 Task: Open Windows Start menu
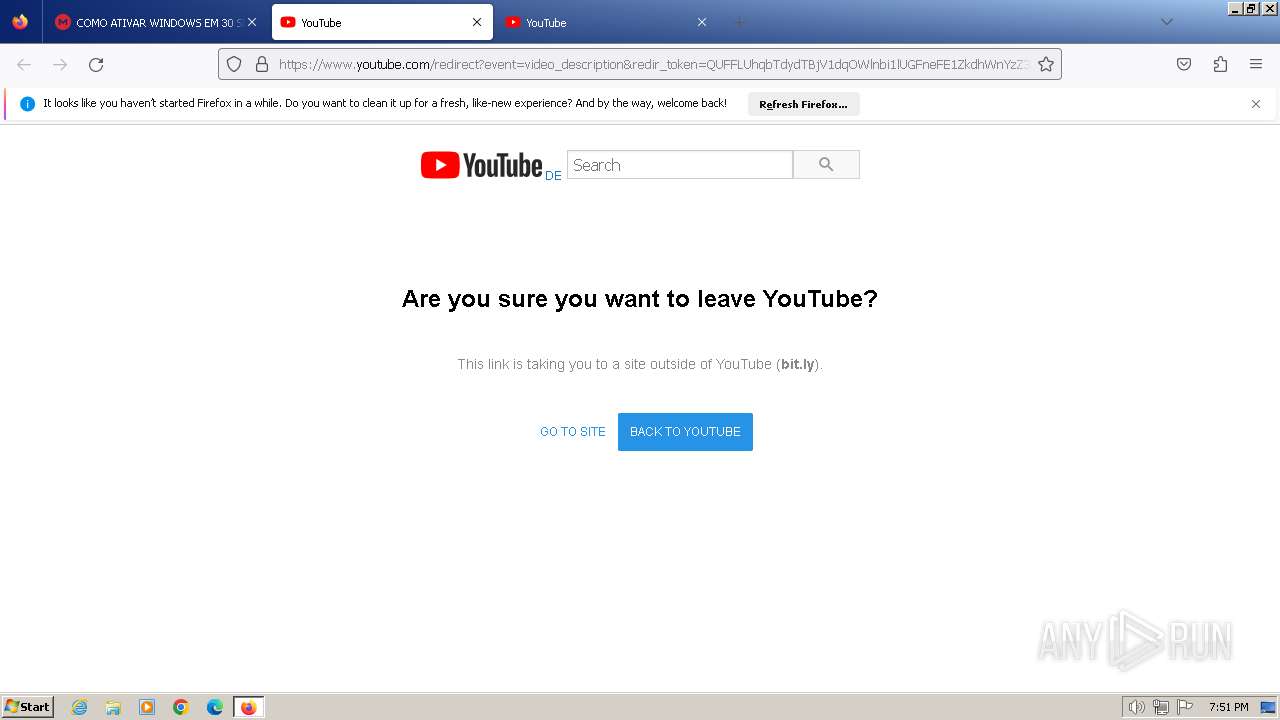coord(28,707)
